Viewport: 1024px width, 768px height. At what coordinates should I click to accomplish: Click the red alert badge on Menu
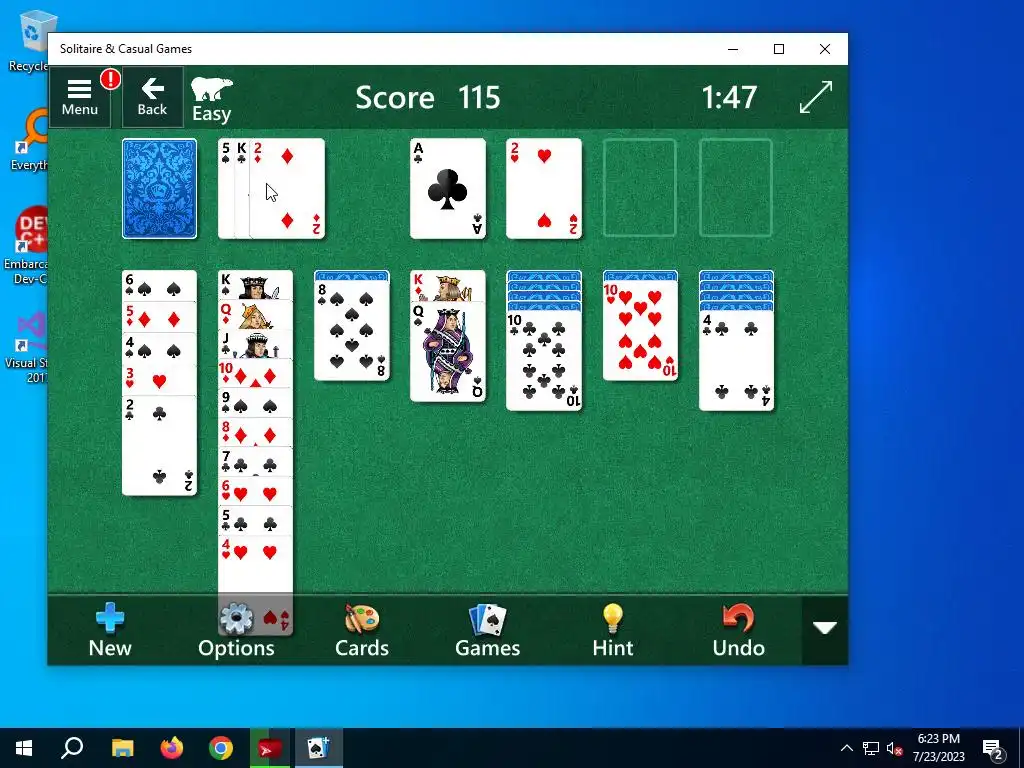pos(110,80)
